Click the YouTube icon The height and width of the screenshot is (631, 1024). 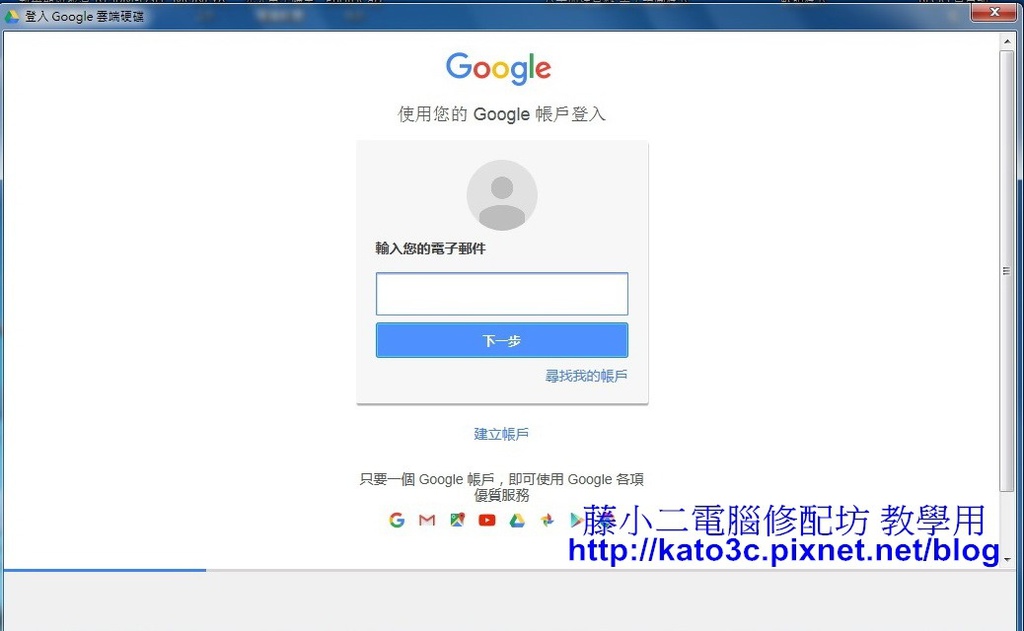click(x=487, y=520)
